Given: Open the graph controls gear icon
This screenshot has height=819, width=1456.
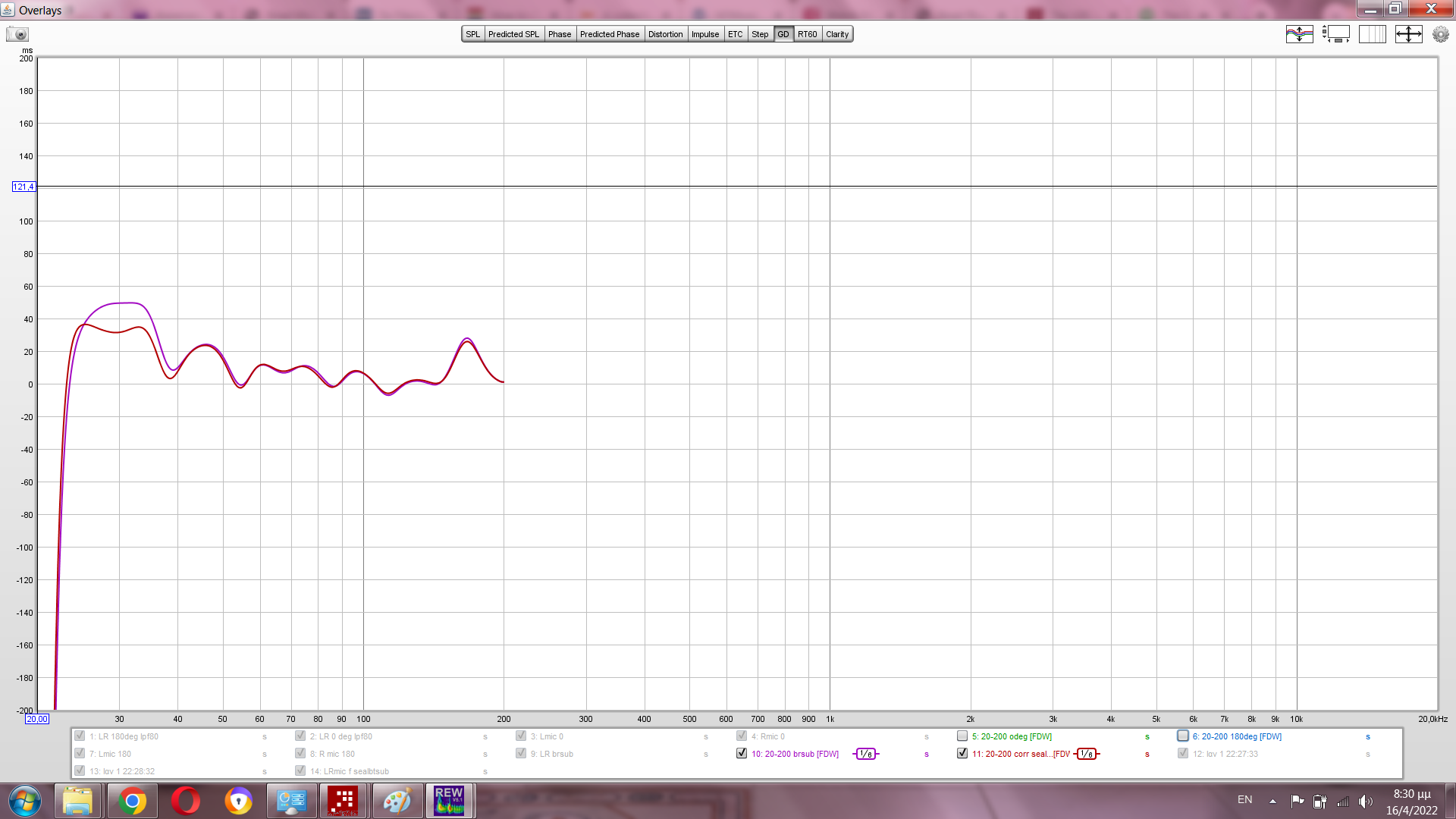Looking at the screenshot, I should coord(1440,34).
